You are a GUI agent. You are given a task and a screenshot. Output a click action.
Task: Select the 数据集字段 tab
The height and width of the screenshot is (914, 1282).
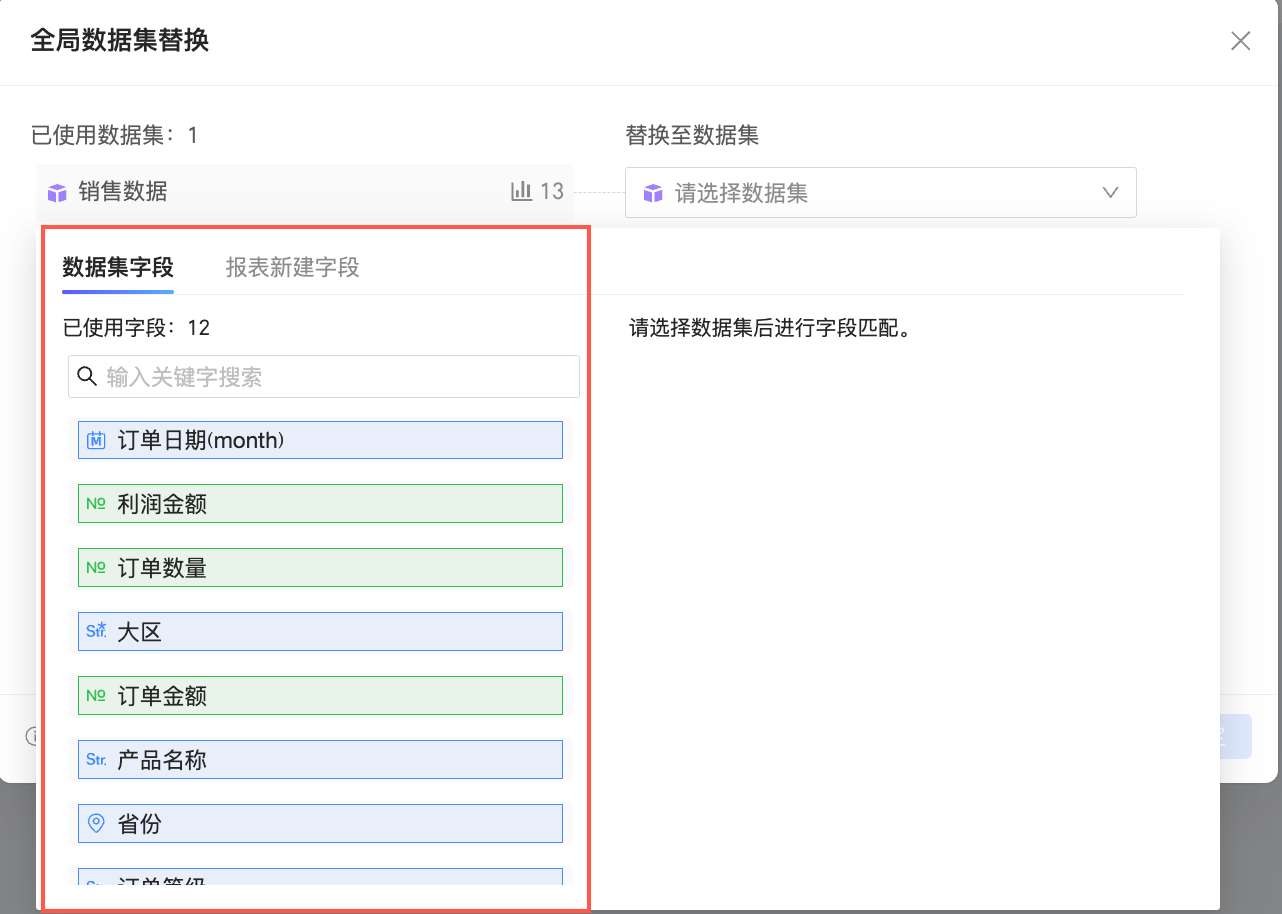pyautogui.click(x=118, y=267)
